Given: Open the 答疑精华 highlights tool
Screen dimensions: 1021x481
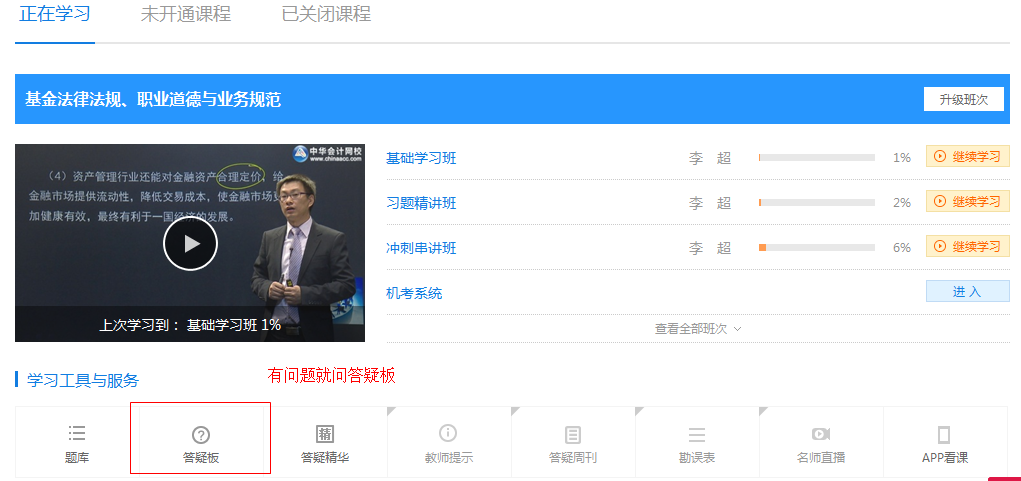Looking at the screenshot, I should [325, 443].
